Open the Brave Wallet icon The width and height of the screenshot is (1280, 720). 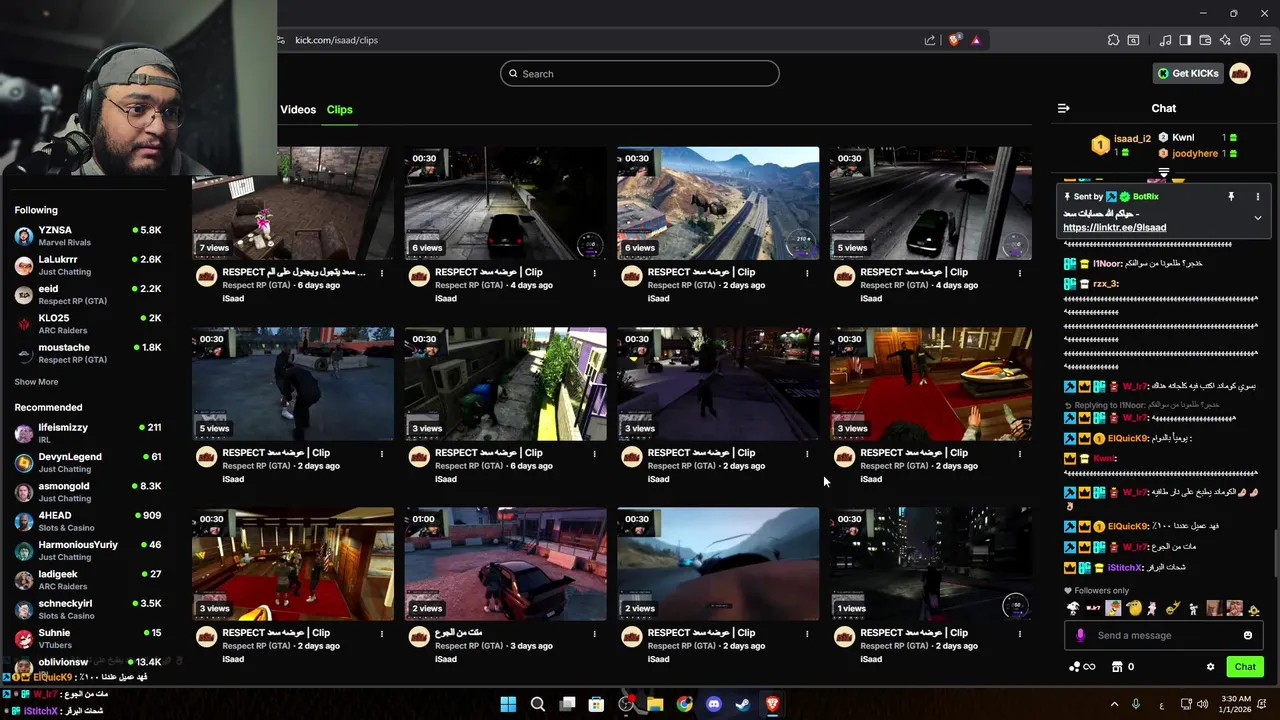tap(1205, 40)
